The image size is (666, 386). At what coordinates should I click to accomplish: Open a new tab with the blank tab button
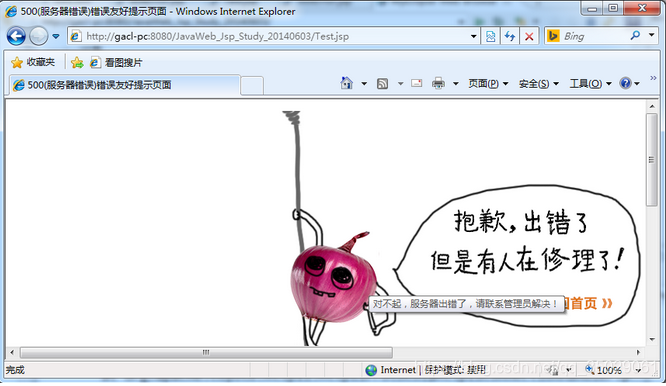coord(252,86)
